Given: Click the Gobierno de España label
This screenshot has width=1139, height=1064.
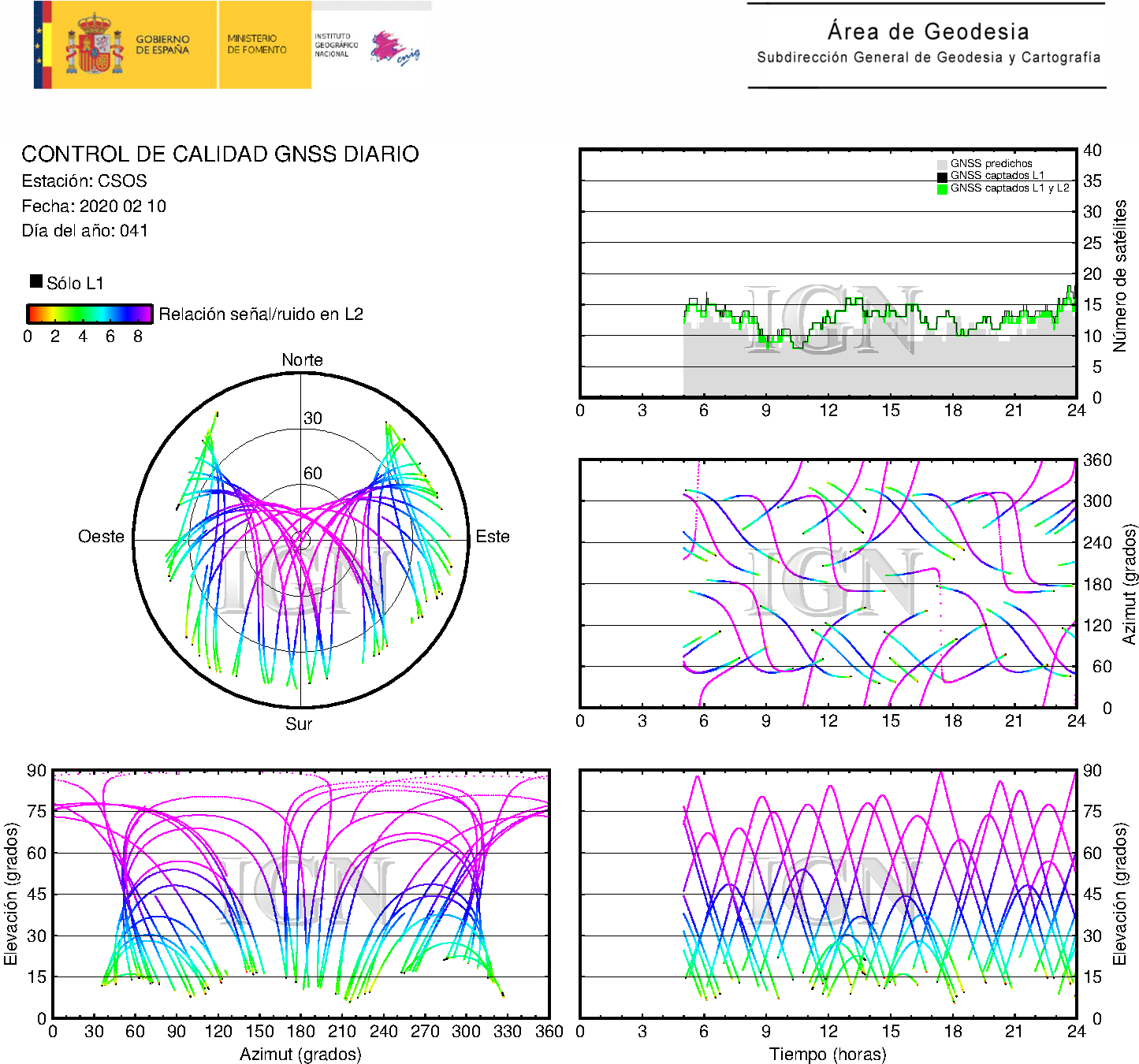Looking at the screenshot, I should (162, 45).
